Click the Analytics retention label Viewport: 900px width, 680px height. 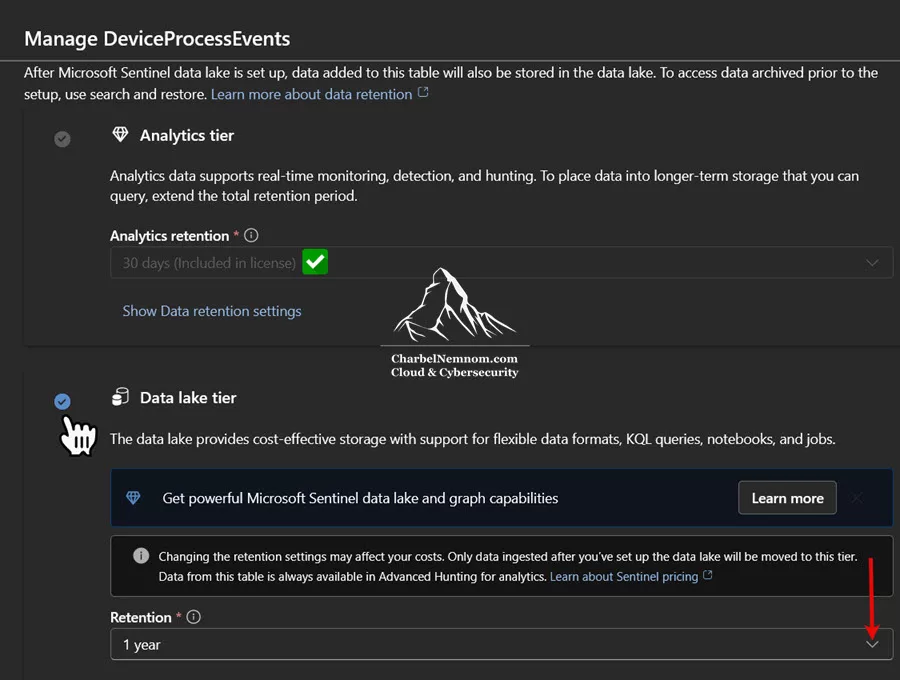click(x=169, y=236)
